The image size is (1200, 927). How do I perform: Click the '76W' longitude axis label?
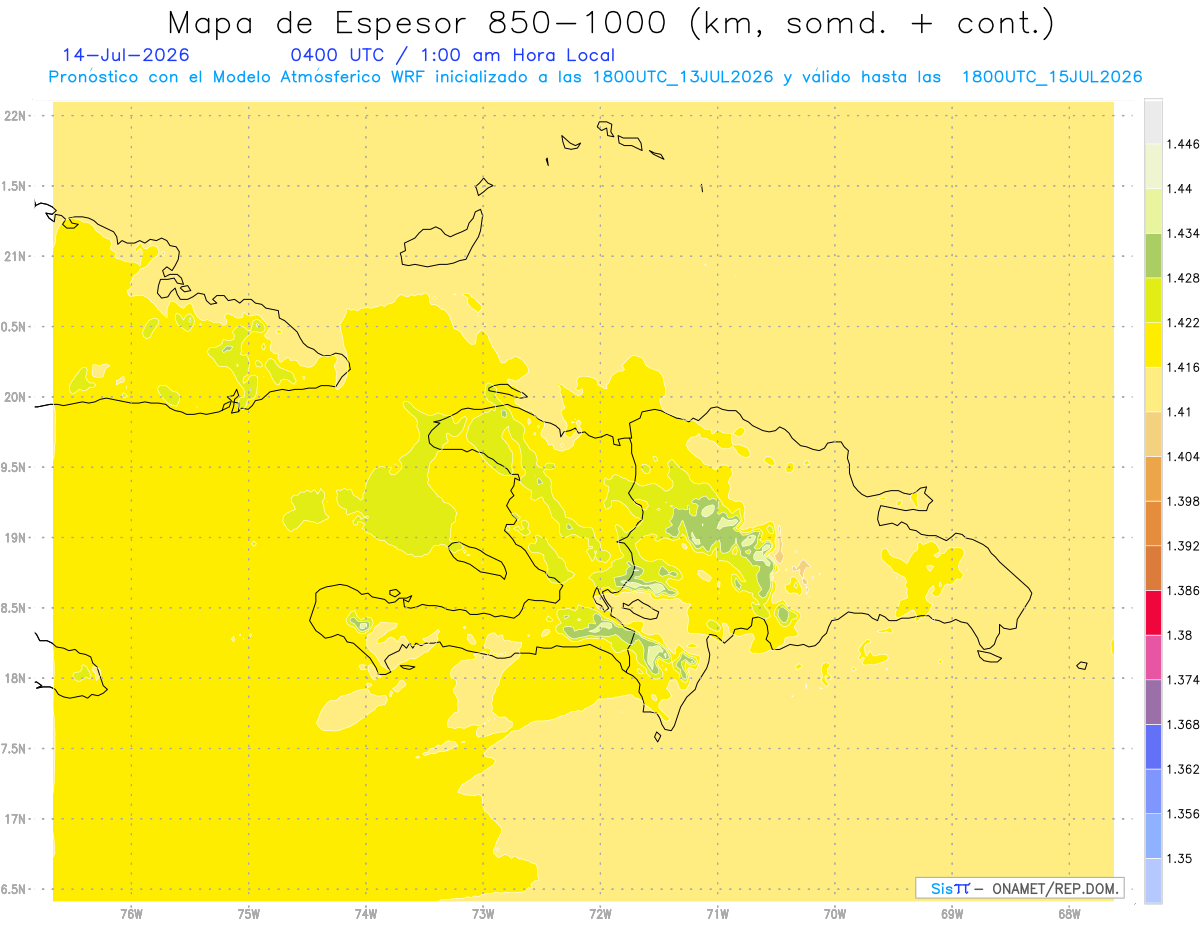(x=131, y=915)
